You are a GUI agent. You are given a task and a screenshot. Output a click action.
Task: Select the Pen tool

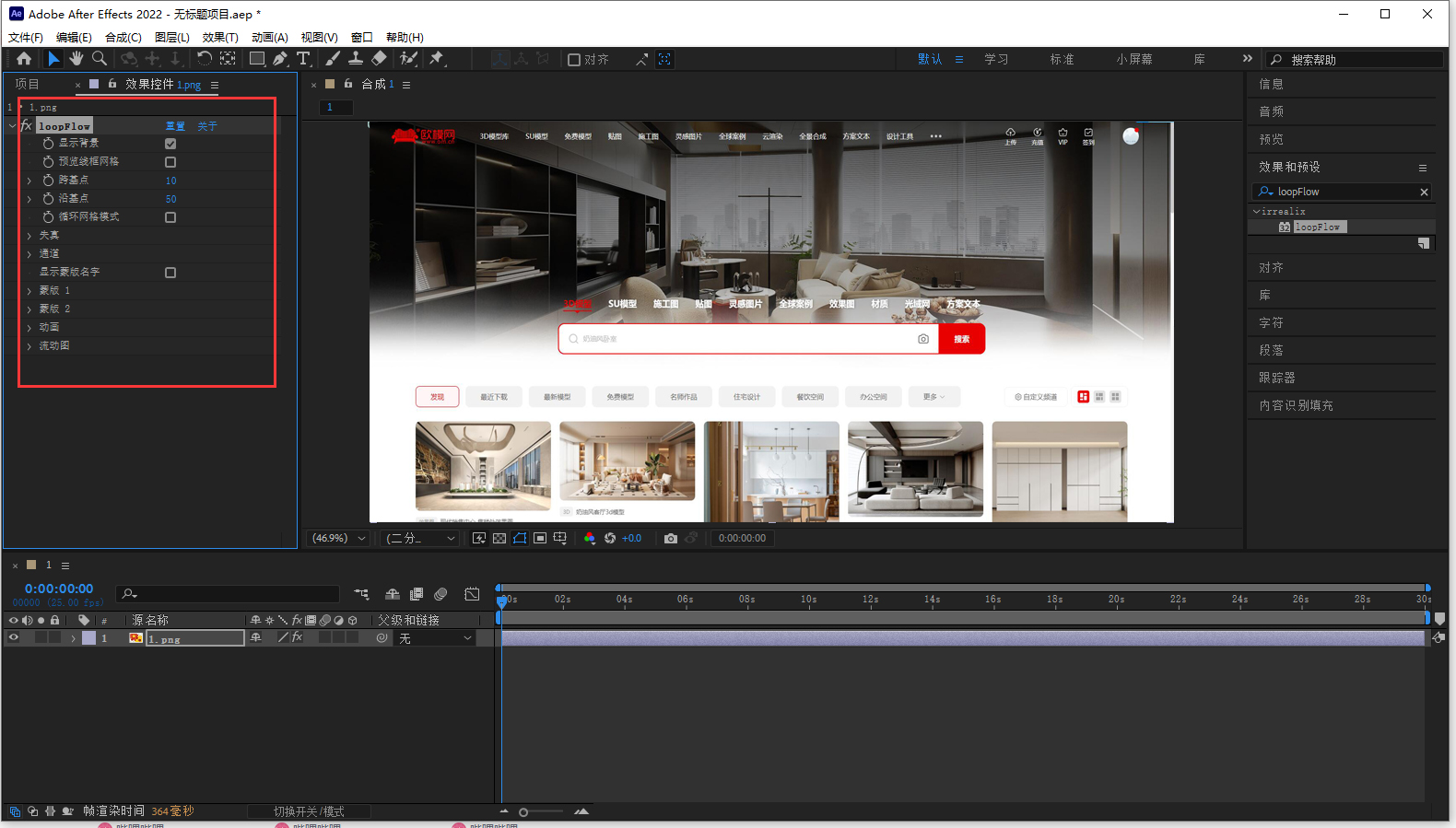[280, 59]
